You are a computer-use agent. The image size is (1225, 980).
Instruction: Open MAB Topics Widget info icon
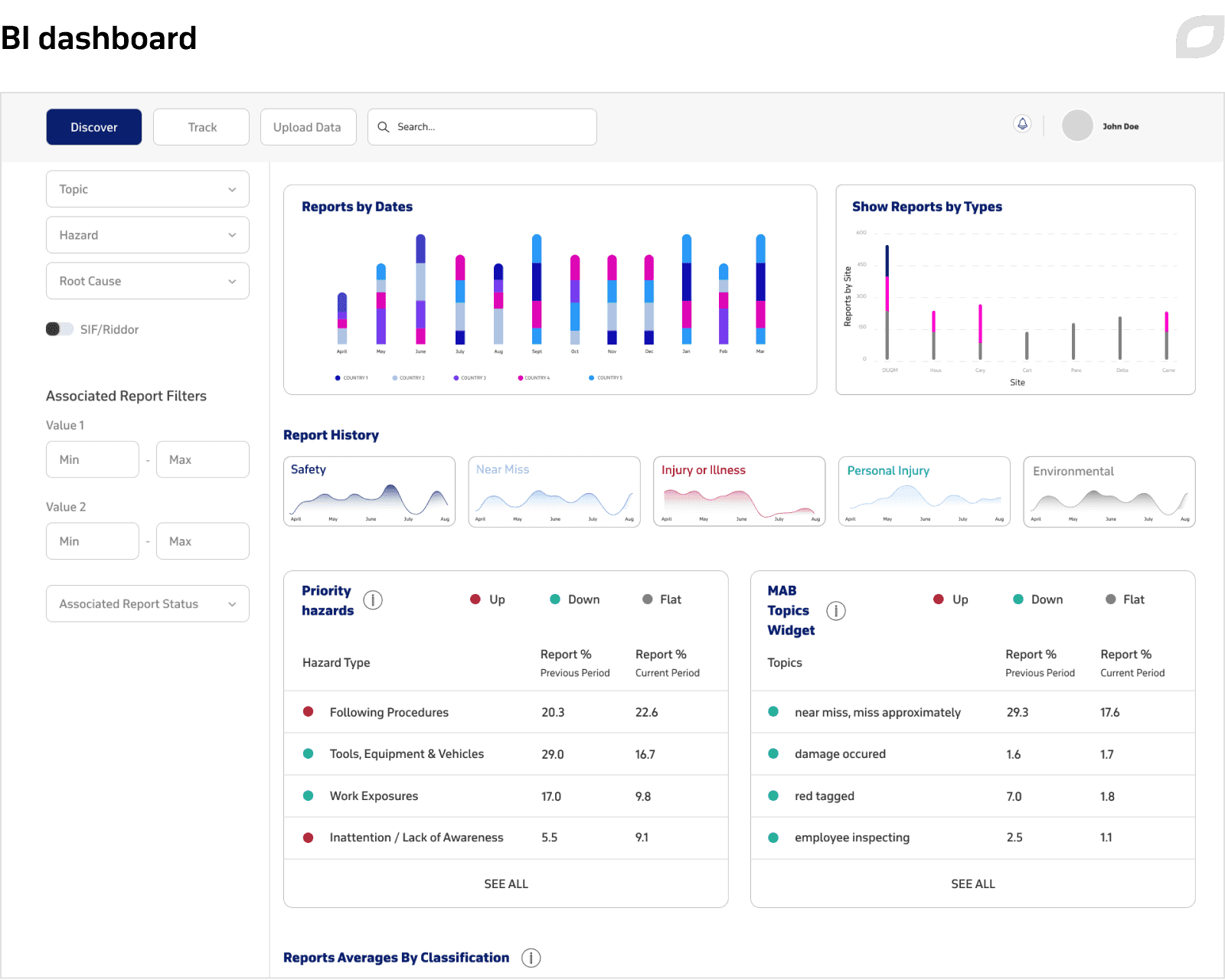836,611
